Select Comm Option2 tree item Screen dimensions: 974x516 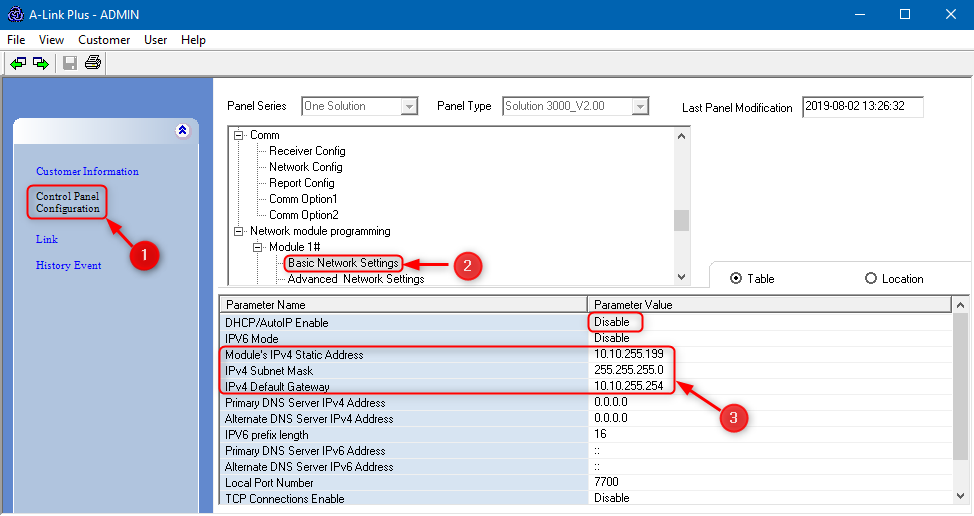click(304, 215)
